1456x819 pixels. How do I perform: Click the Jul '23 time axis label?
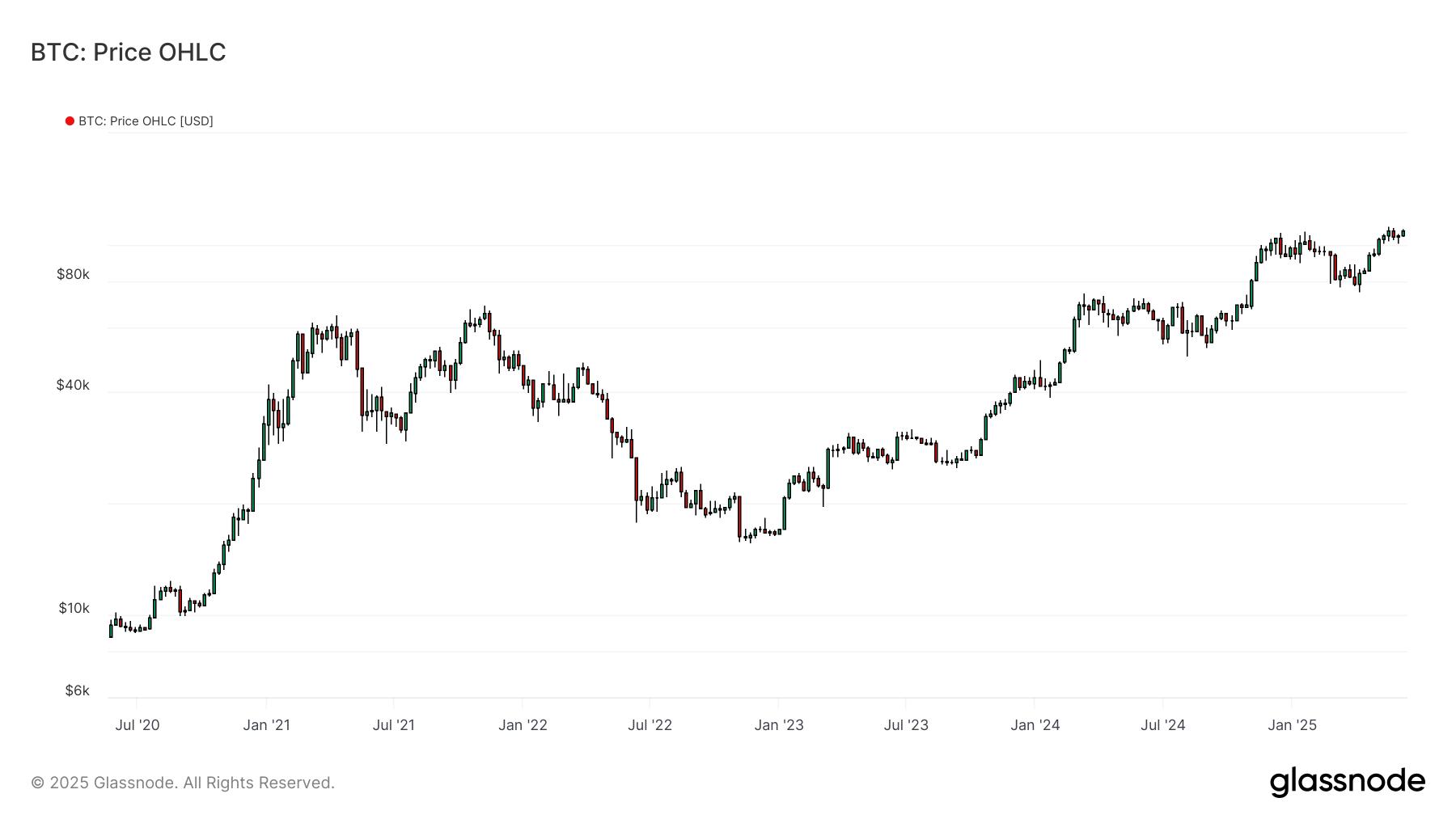(906, 725)
